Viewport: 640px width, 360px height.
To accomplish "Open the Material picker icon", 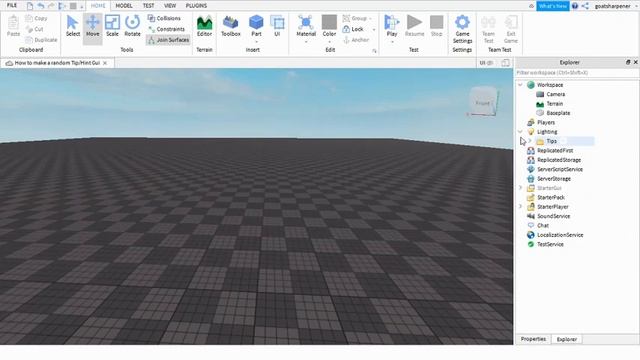I will click(x=306, y=22).
